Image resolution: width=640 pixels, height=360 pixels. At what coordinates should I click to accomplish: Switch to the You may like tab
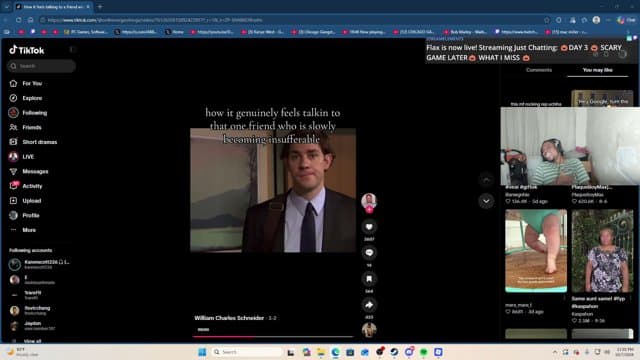point(598,70)
